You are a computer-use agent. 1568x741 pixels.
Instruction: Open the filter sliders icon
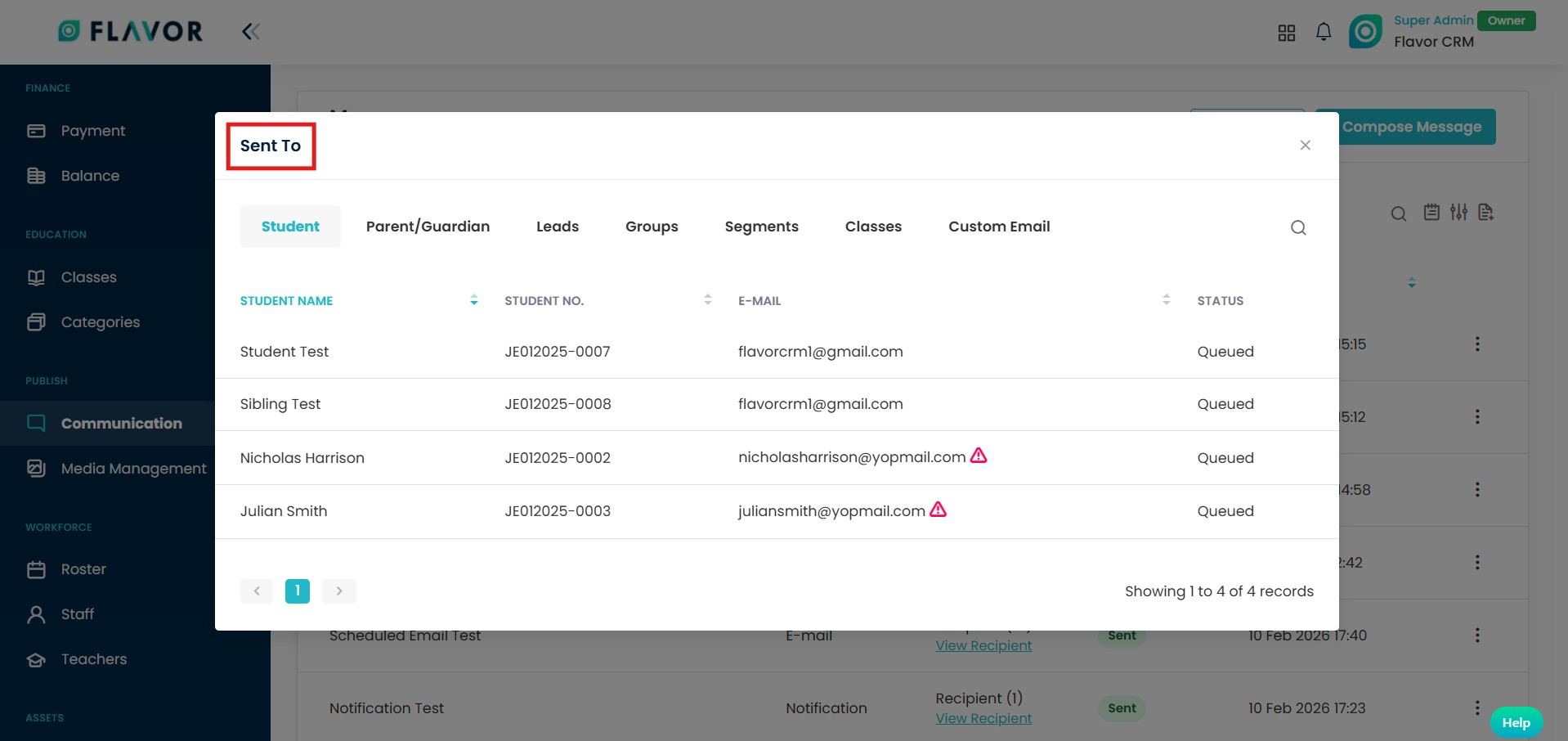(1458, 213)
